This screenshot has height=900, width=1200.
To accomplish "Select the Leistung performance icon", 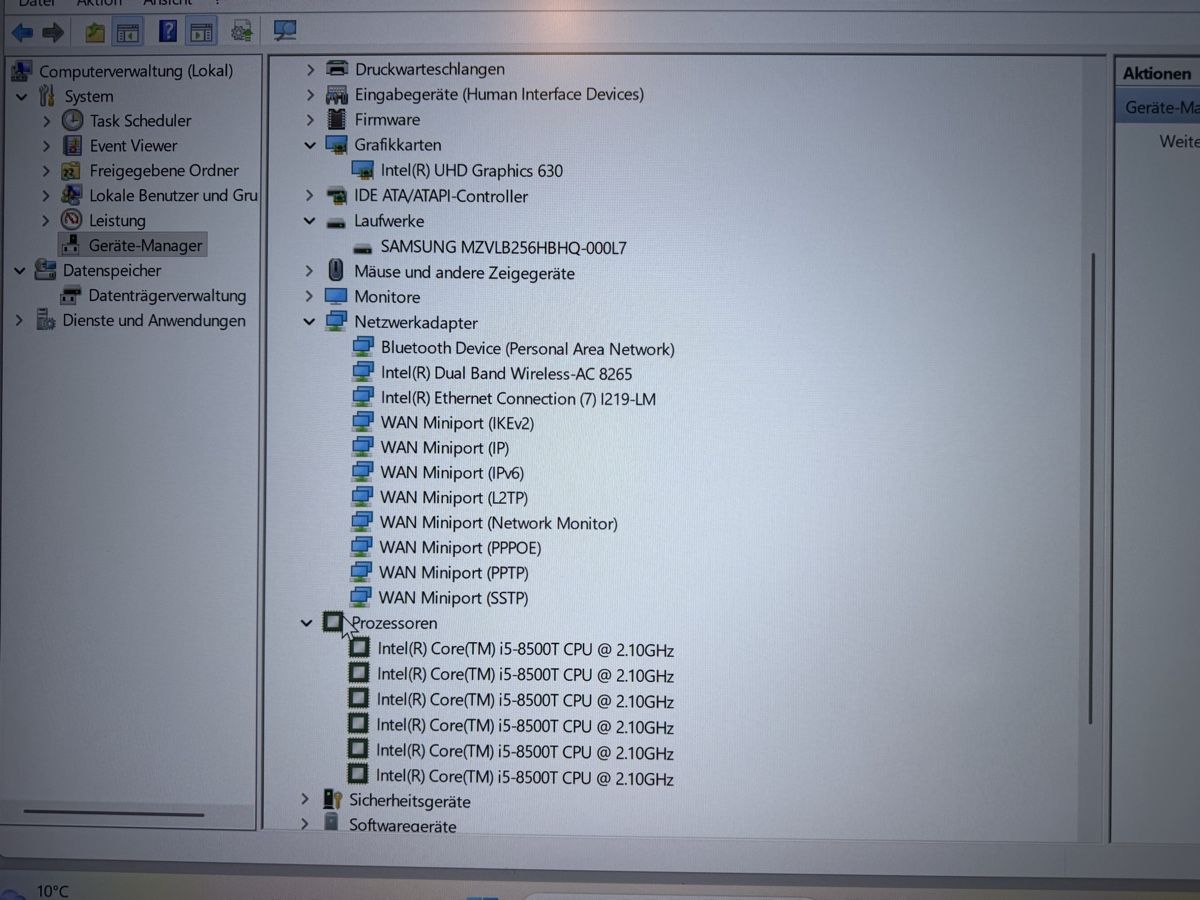I will 72,219.
